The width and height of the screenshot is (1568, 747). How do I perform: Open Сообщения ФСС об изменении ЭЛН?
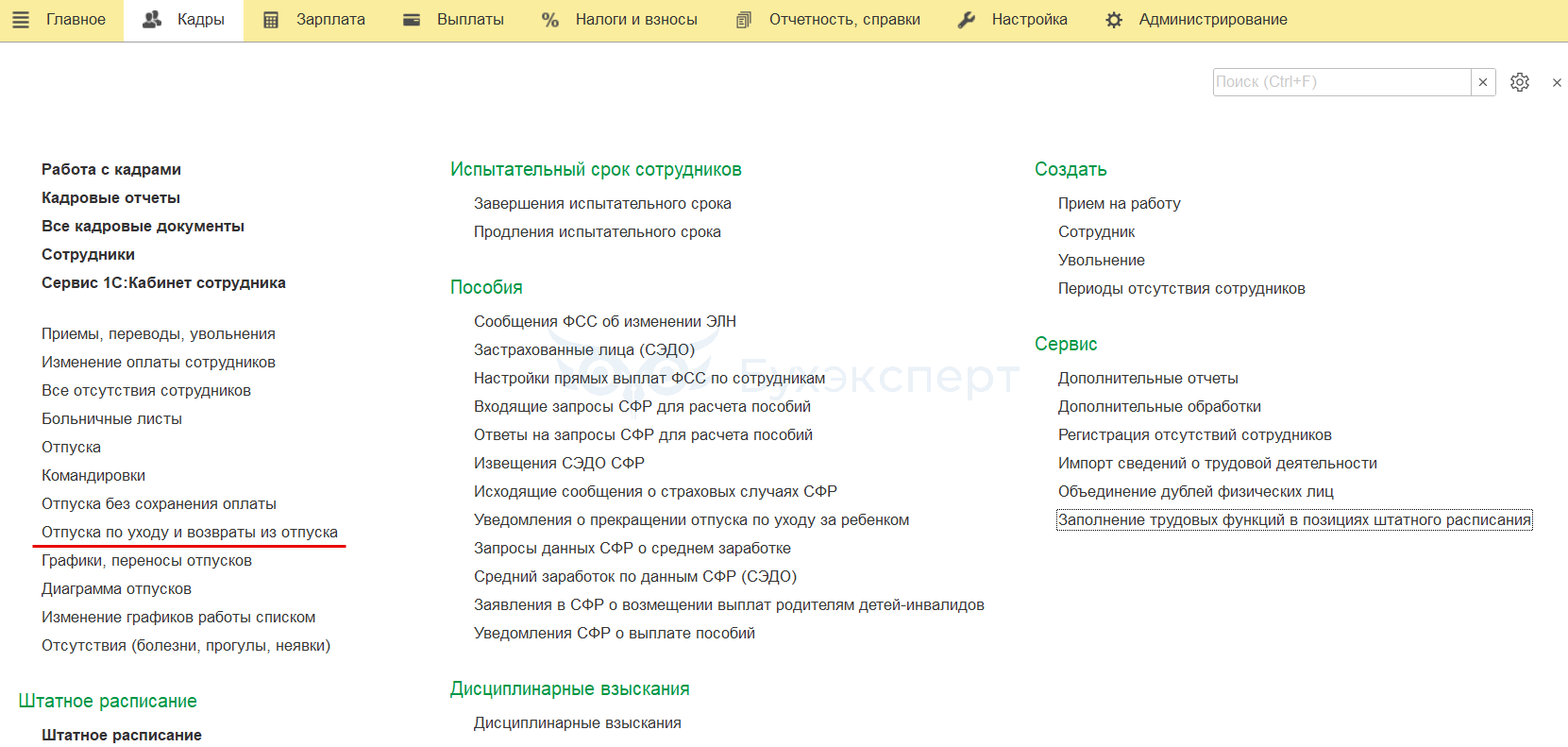(605, 322)
